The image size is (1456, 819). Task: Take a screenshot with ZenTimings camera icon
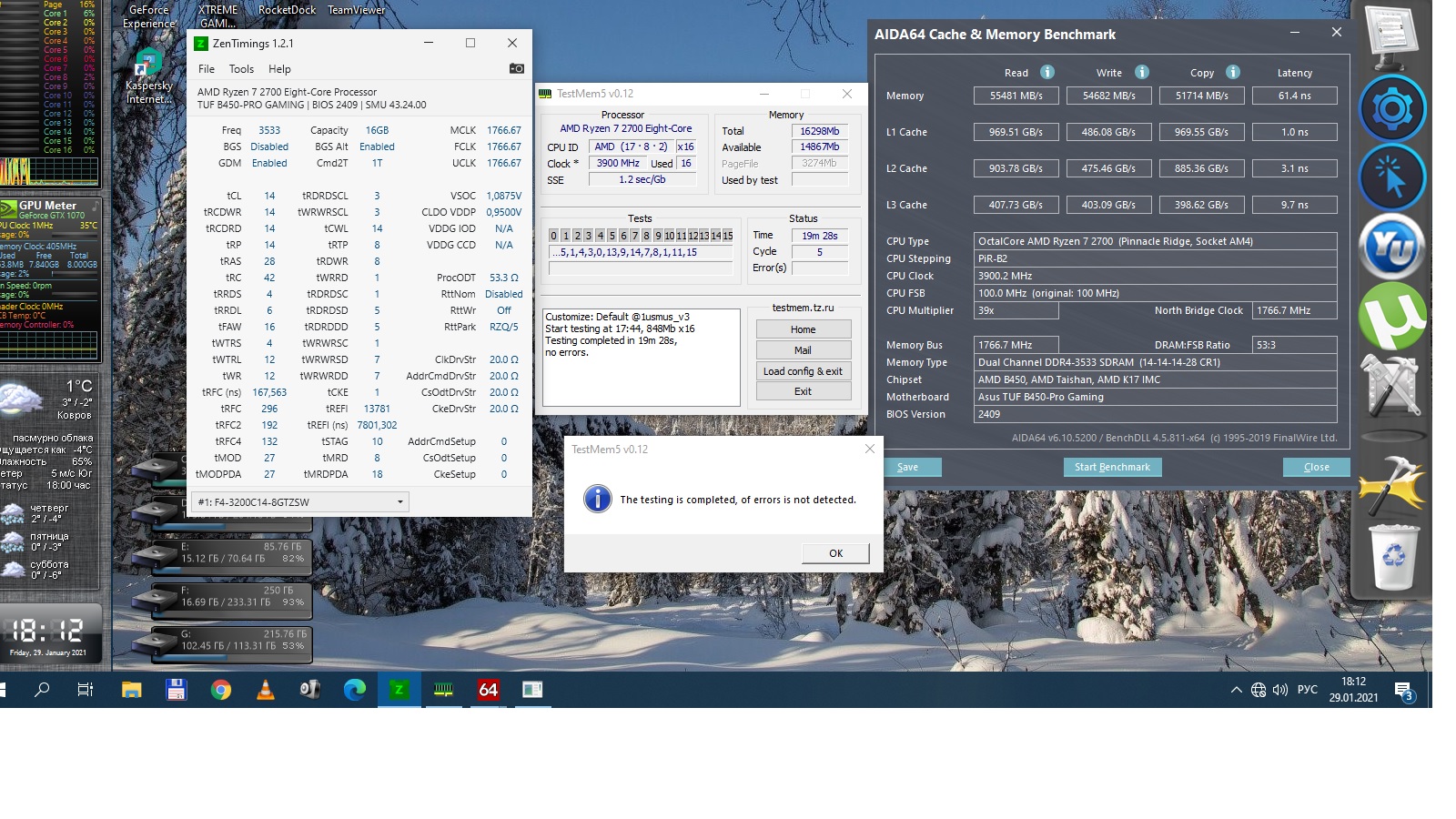coord(516,68)
